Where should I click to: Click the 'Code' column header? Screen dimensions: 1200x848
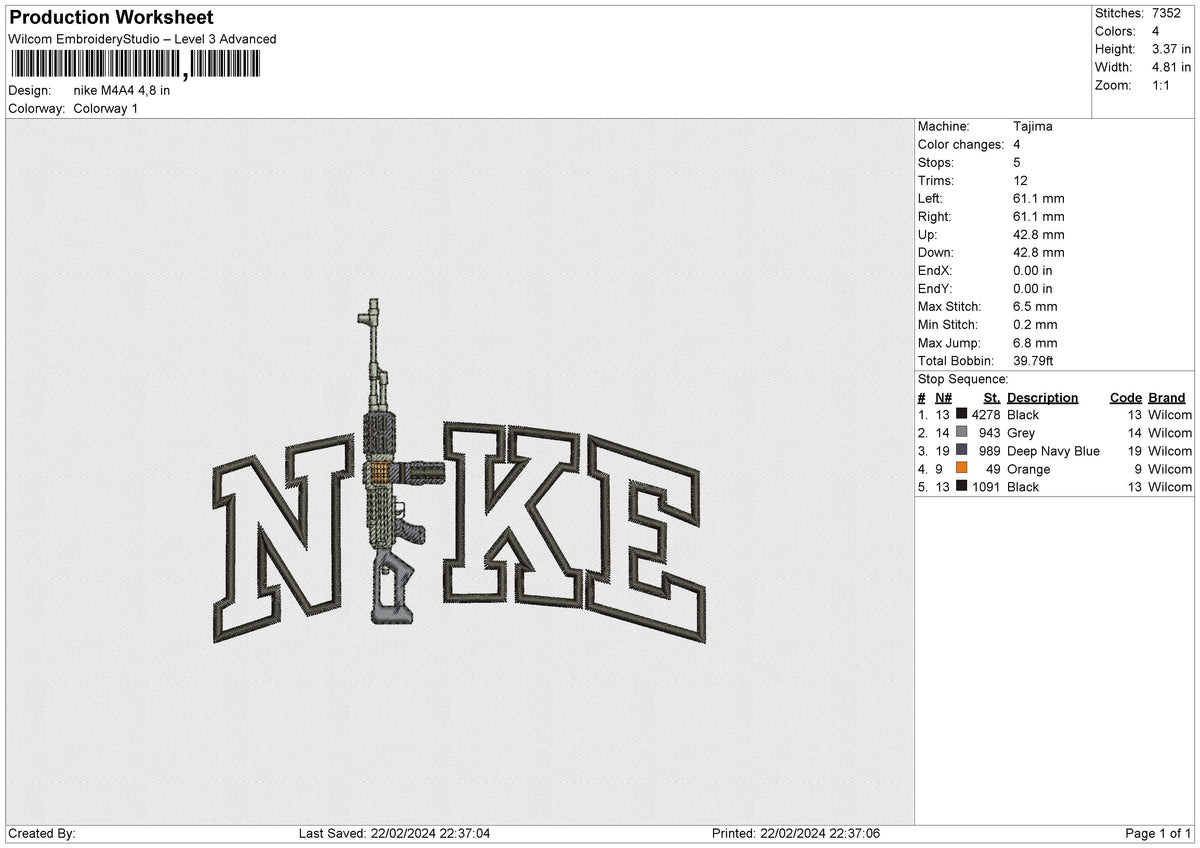[x=1126, y=397]
